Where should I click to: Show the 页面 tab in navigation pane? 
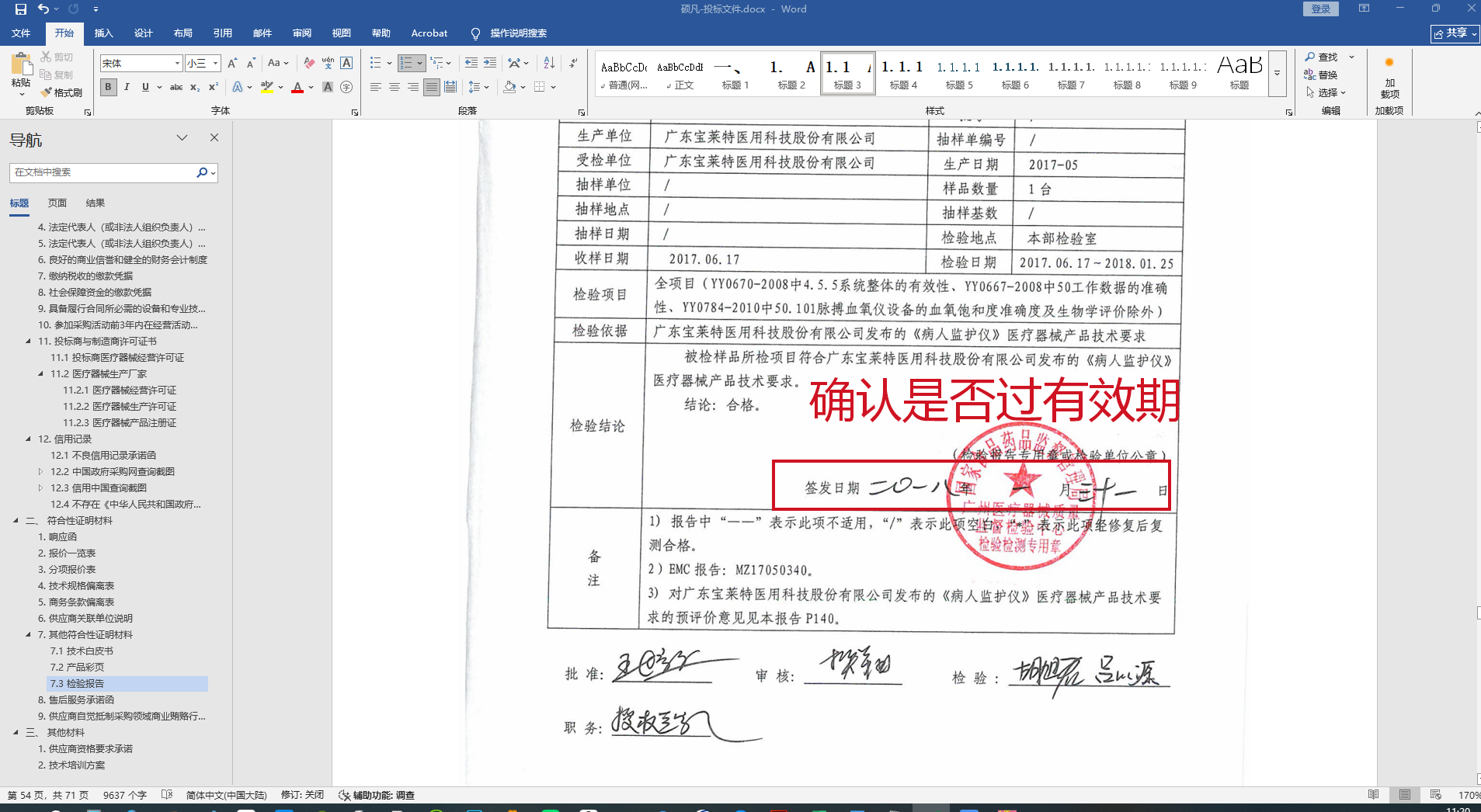57,203
